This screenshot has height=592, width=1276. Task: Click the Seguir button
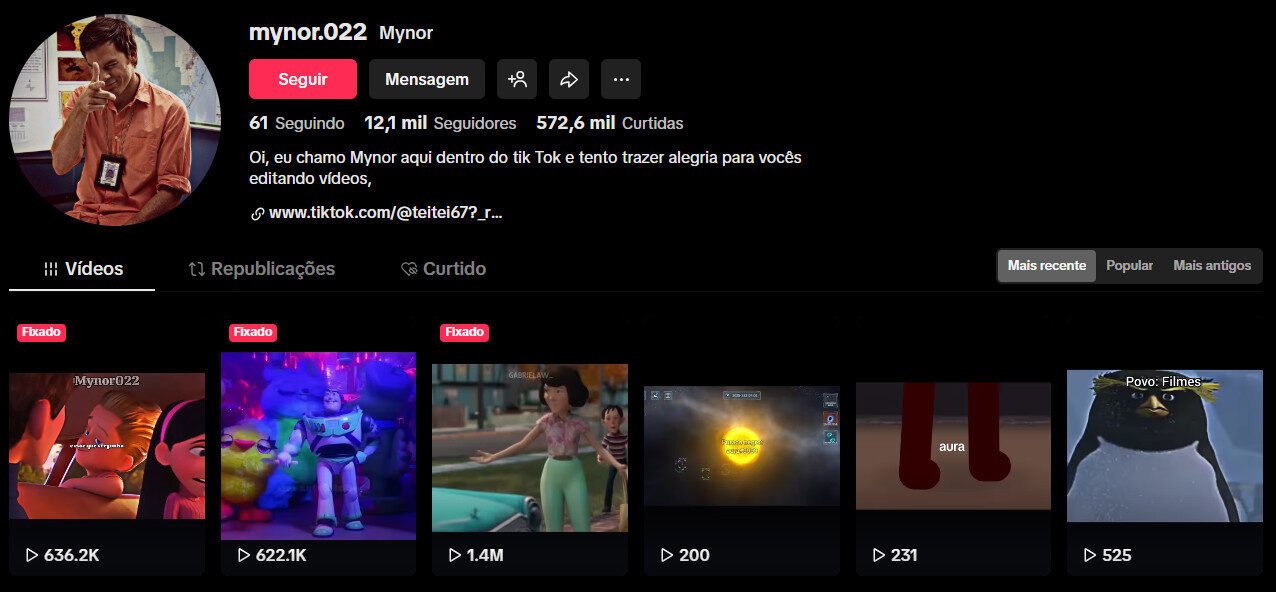[x=302, y=78]
